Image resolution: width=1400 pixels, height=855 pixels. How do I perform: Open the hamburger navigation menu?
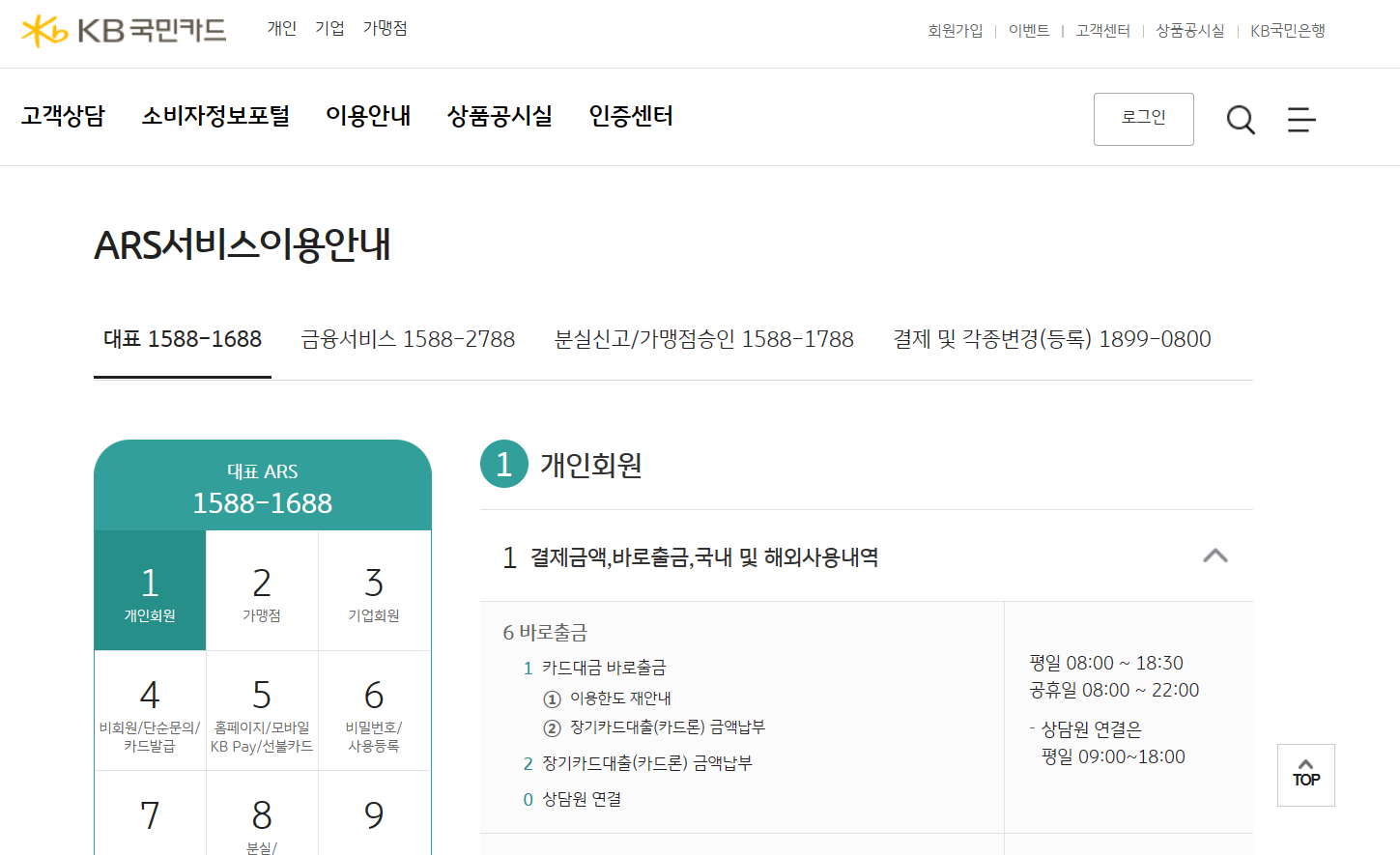(x=1301, y=119)
